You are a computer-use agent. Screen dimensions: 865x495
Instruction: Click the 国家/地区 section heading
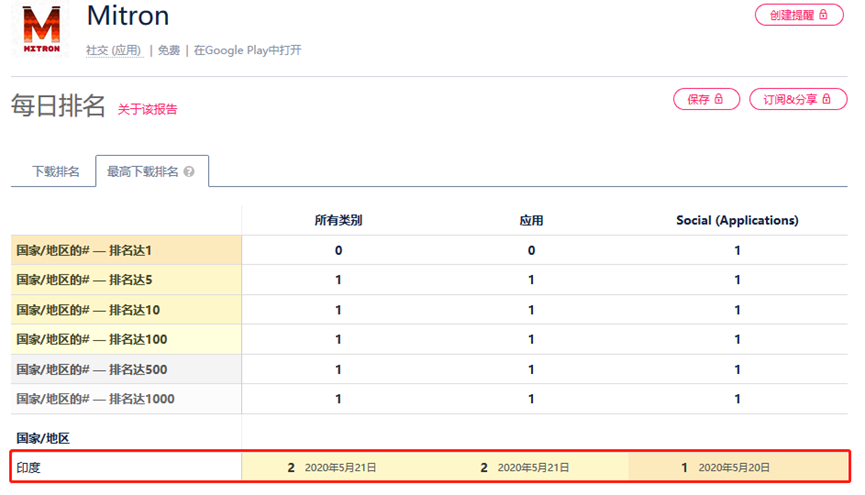coord(43,438)
